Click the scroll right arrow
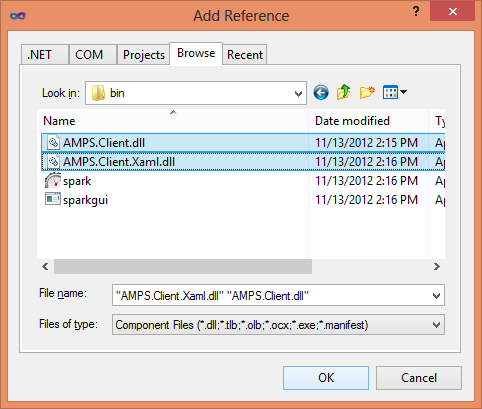 tap(437, 267)
